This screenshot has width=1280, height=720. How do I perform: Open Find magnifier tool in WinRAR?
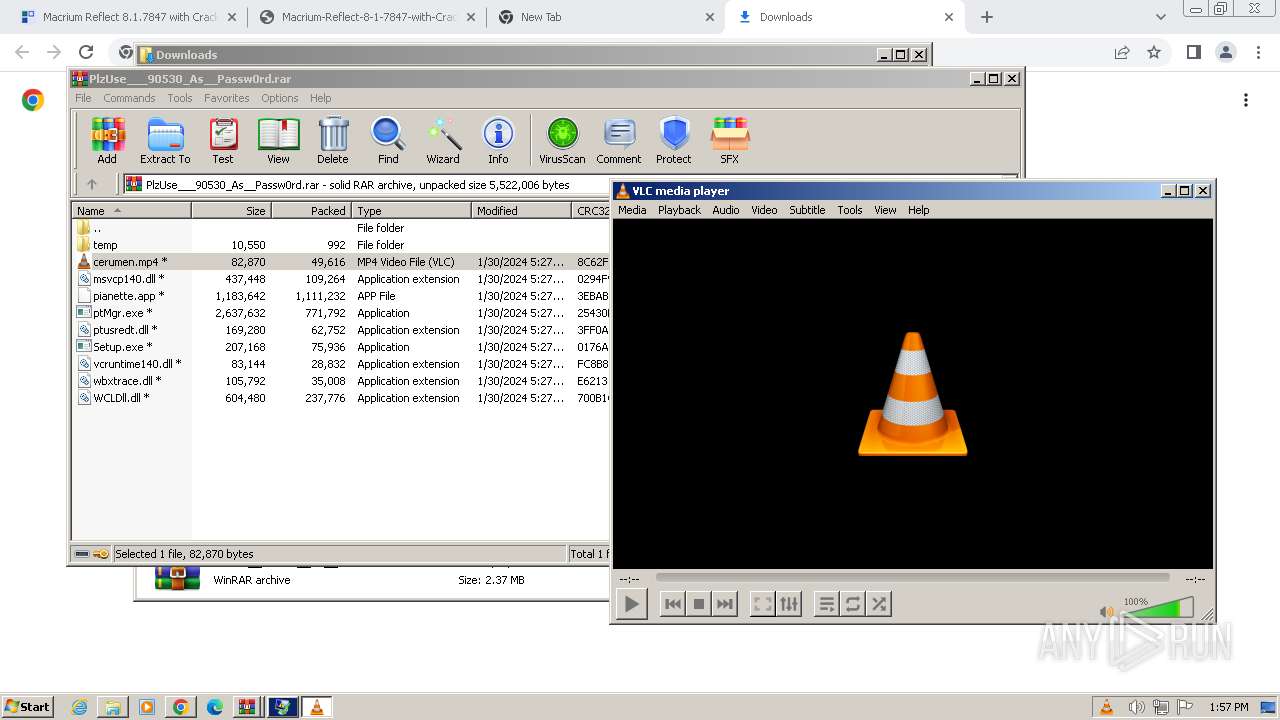[x=388, y=140]
